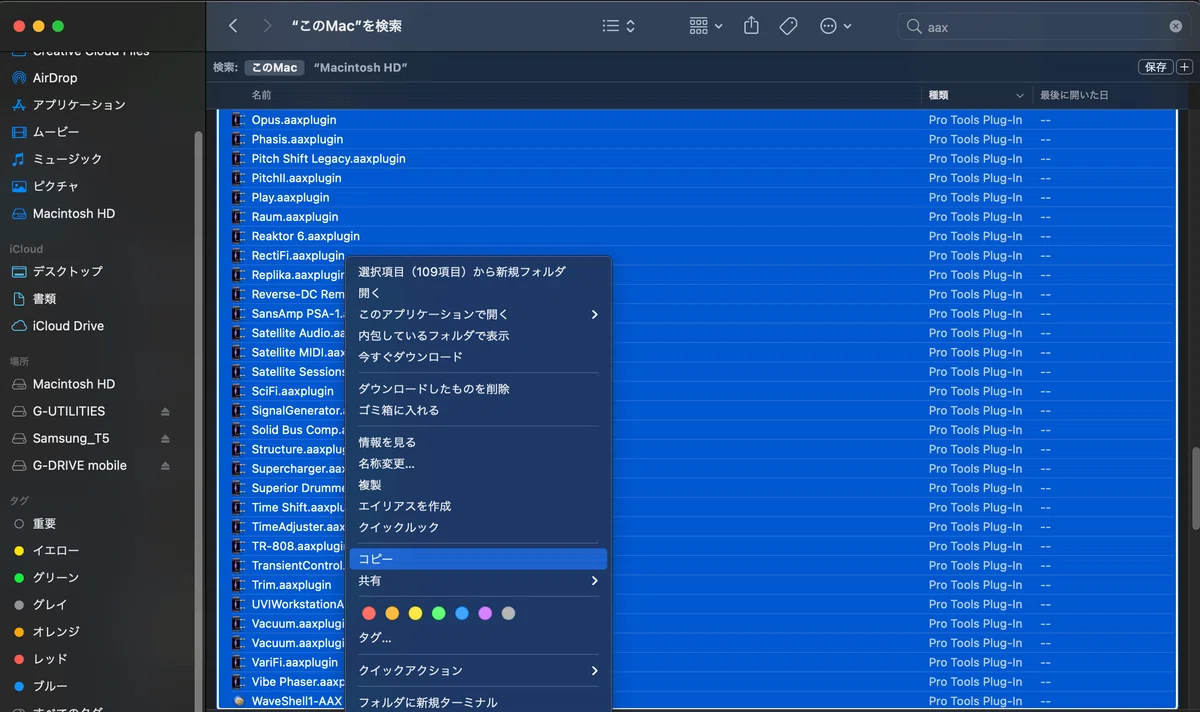
Task: Go back with the toolbar back arrow
Action: click(233, 26)
